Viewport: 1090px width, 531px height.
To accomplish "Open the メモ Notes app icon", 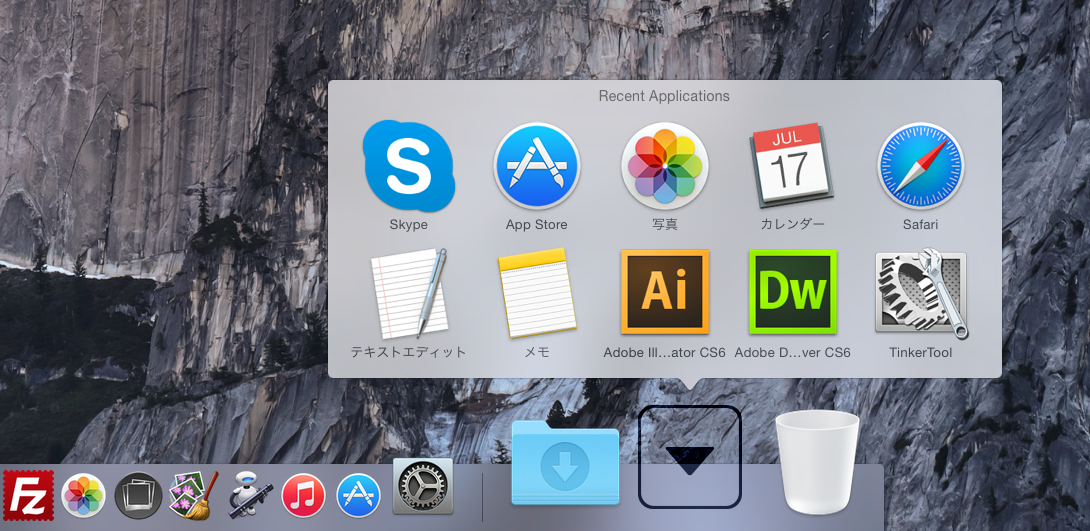I will 537,293.
